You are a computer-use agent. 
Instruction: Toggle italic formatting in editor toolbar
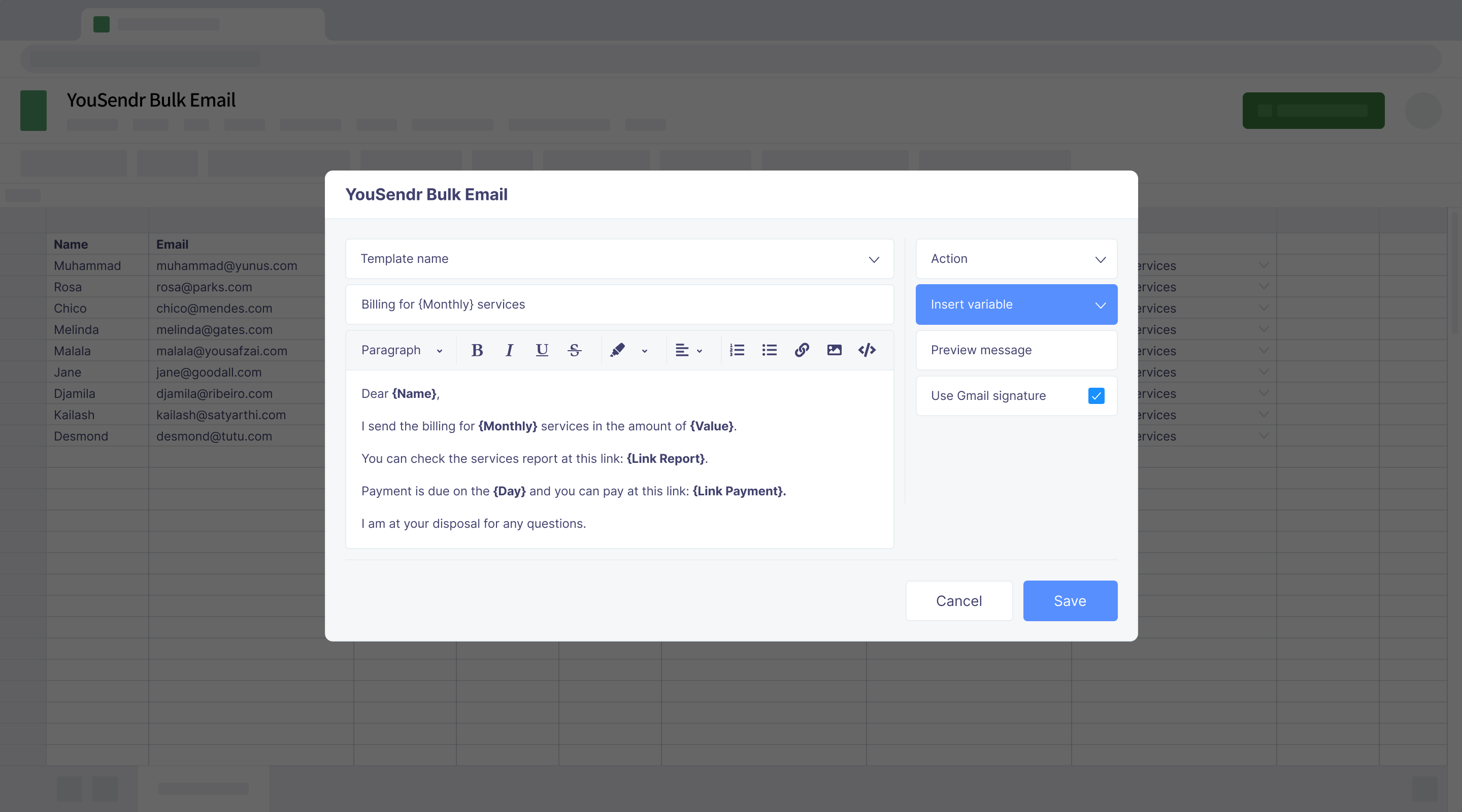(x=509, y=350)
